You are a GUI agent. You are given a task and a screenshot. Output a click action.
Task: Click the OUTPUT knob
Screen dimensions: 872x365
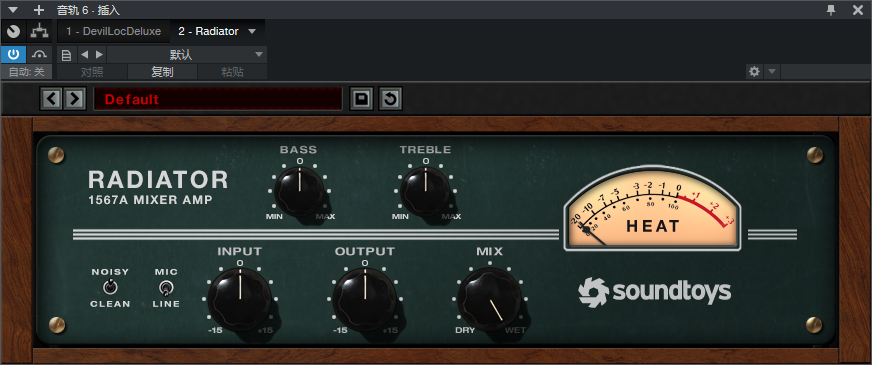point(365,299)
